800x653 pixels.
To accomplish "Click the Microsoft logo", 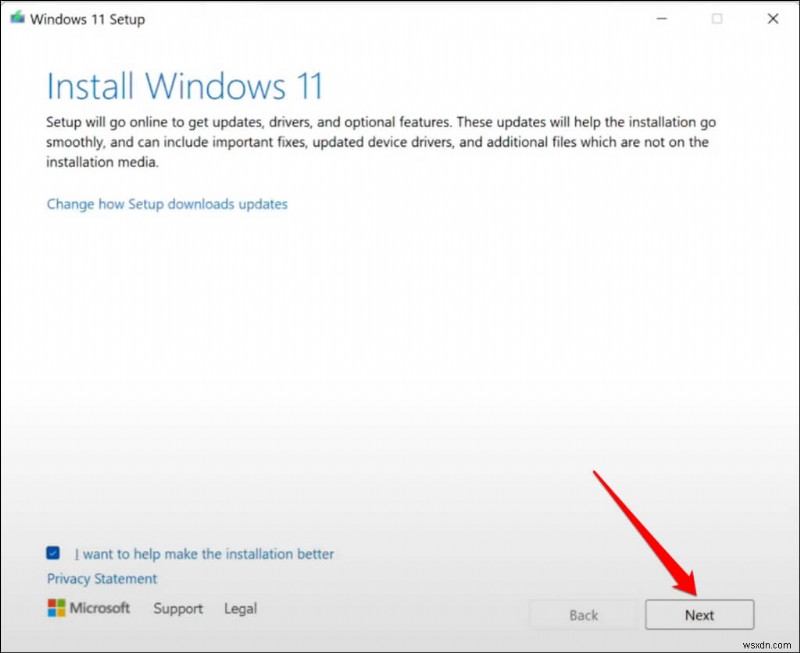I will [x=89, y=608].
